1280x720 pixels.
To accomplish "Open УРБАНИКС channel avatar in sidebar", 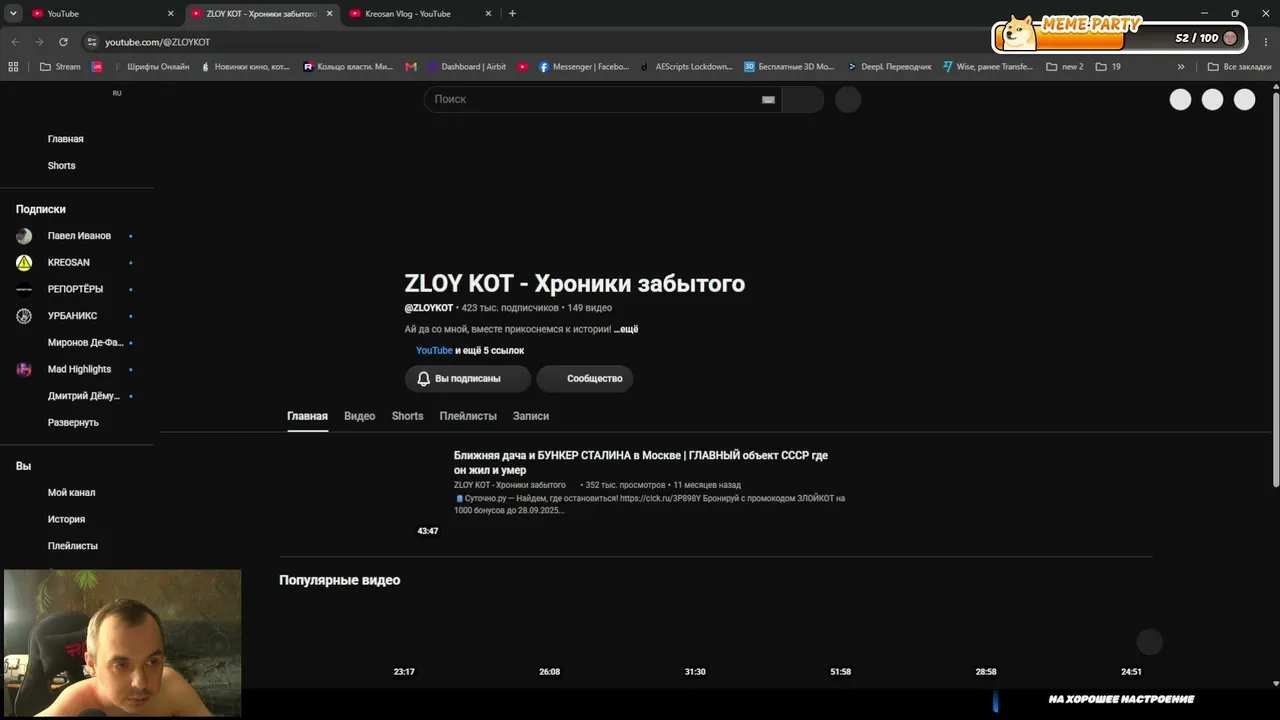I will point(24,316).
